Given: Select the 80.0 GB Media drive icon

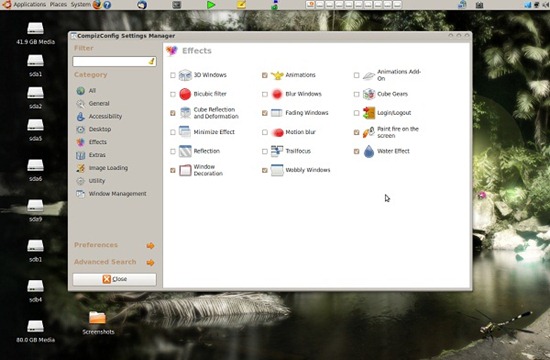Looking at the screenshot, I should (x=35, y=326).
